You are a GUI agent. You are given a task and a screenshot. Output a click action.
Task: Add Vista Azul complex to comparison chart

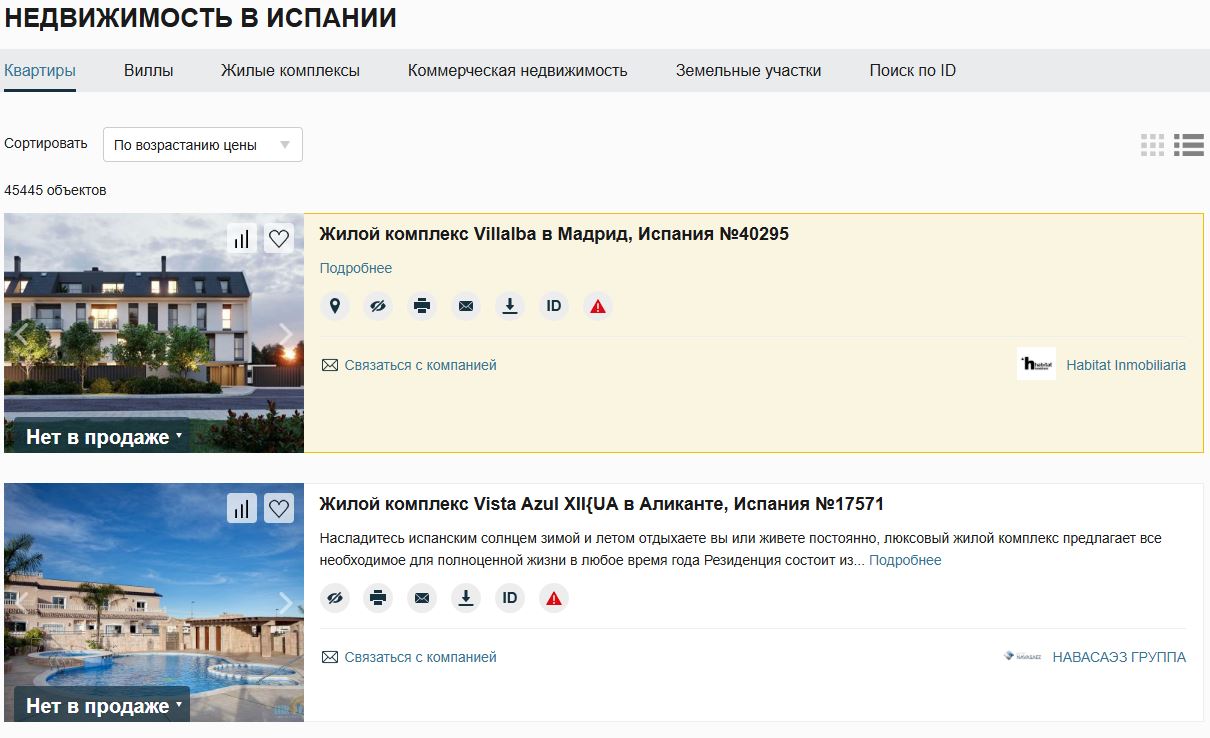pos(242,508)
